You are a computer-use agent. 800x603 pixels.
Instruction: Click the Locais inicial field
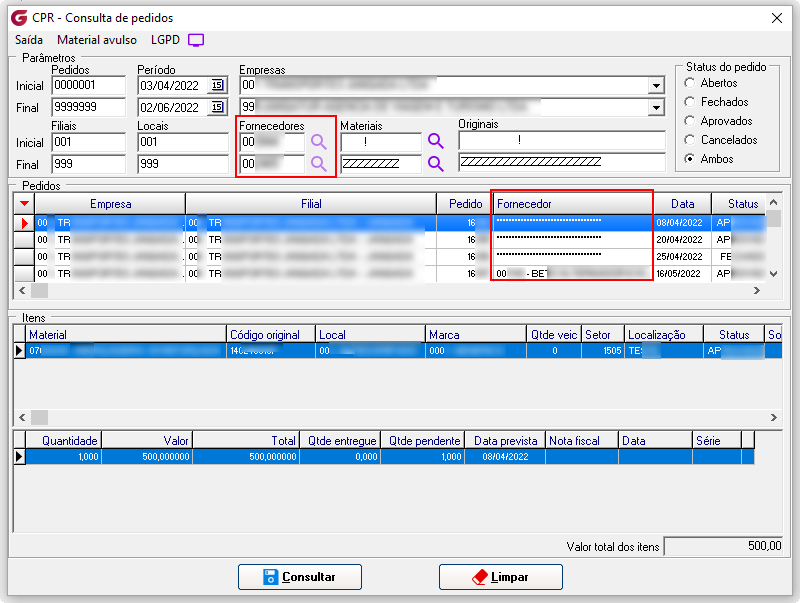[183, 142]
